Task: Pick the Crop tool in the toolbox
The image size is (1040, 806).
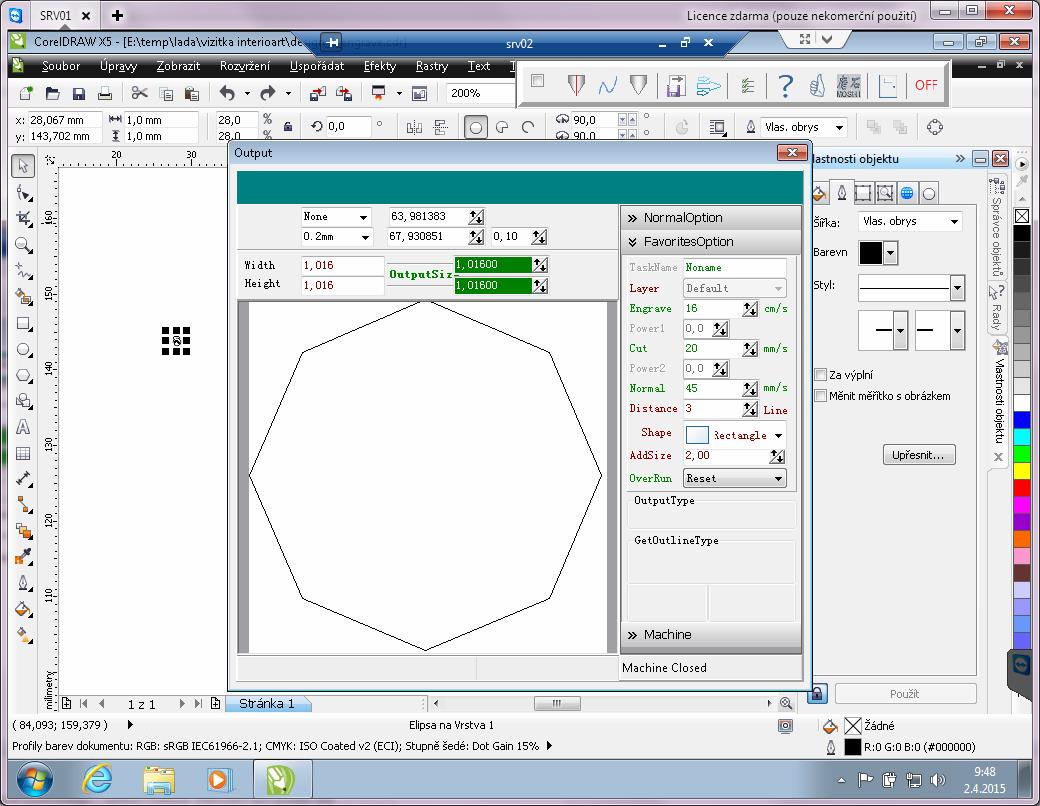Action: [x=24, y=218]
